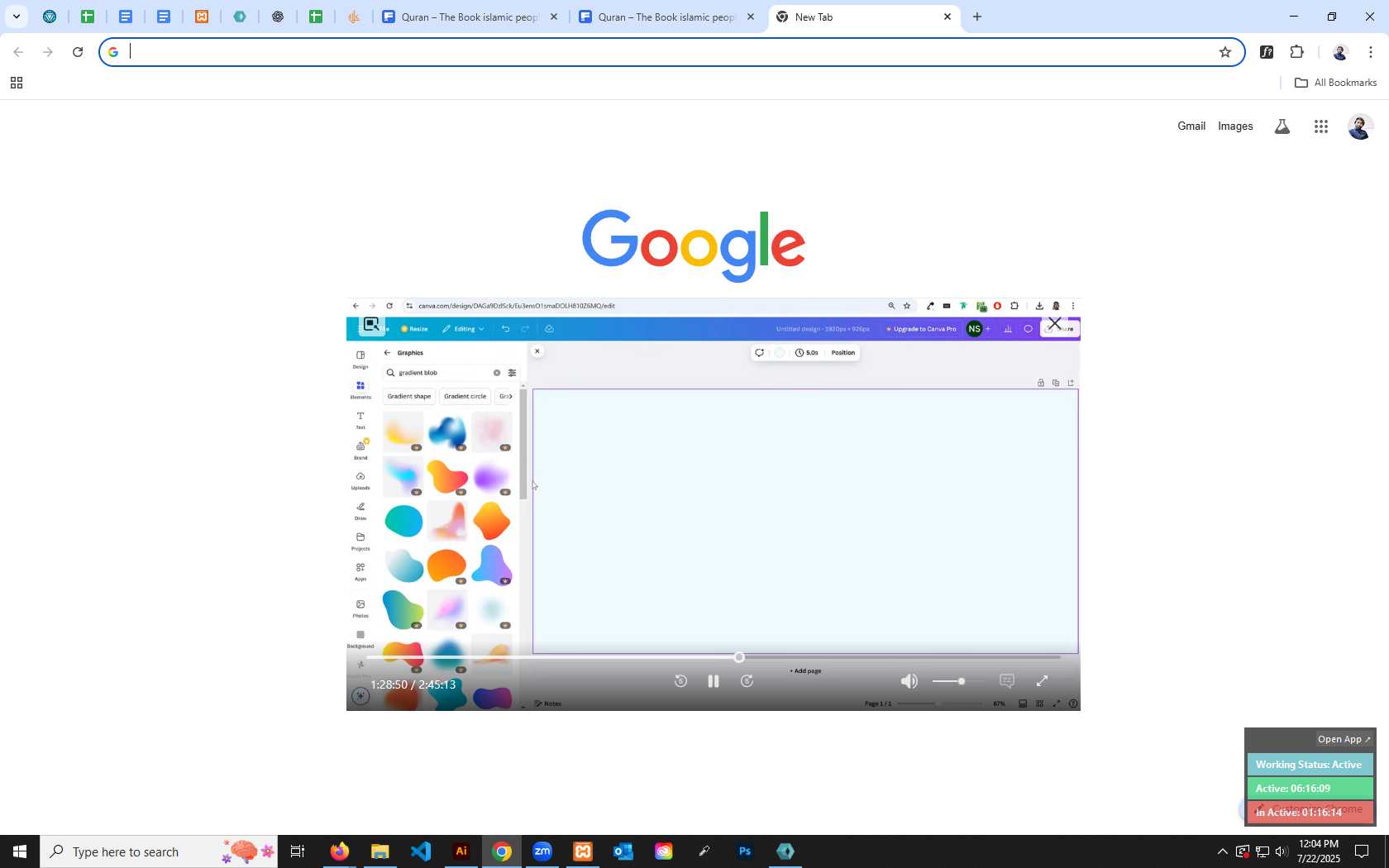Close the New Tab tab
The height and width of the screenshot is (868, 1389).
(x=947, y=17)
